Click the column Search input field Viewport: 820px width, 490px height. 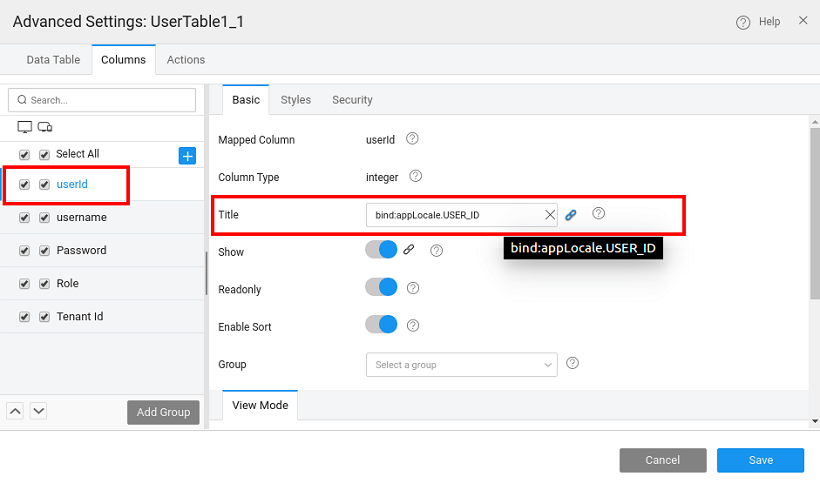pyautogui.click(x=102, y=100)
